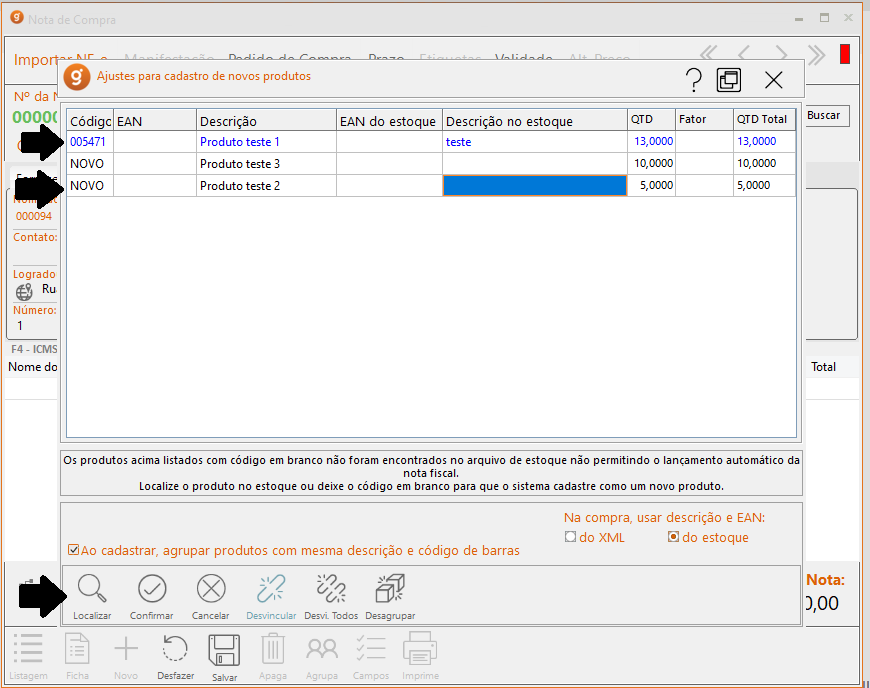Click the Localizar magnifier icon
Viewport: 870px width, 688px height.
coord(92,589)
